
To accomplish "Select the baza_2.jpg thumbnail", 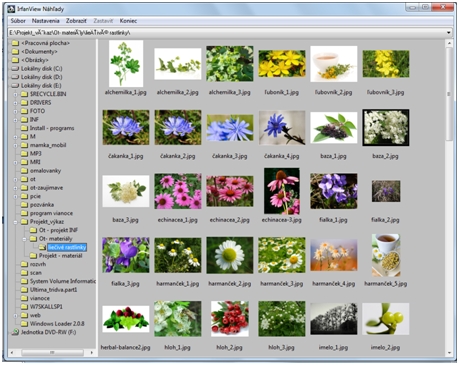I will (386, 128).
